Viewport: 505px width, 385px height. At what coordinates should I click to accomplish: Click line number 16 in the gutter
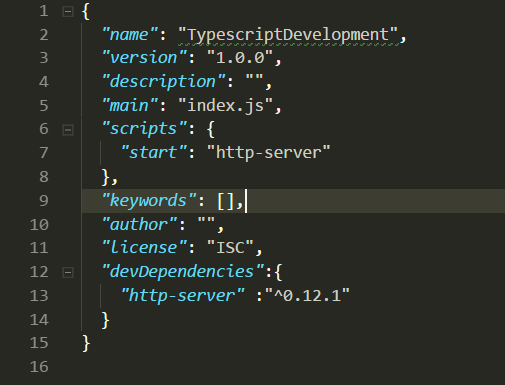(x=39, y=367)
